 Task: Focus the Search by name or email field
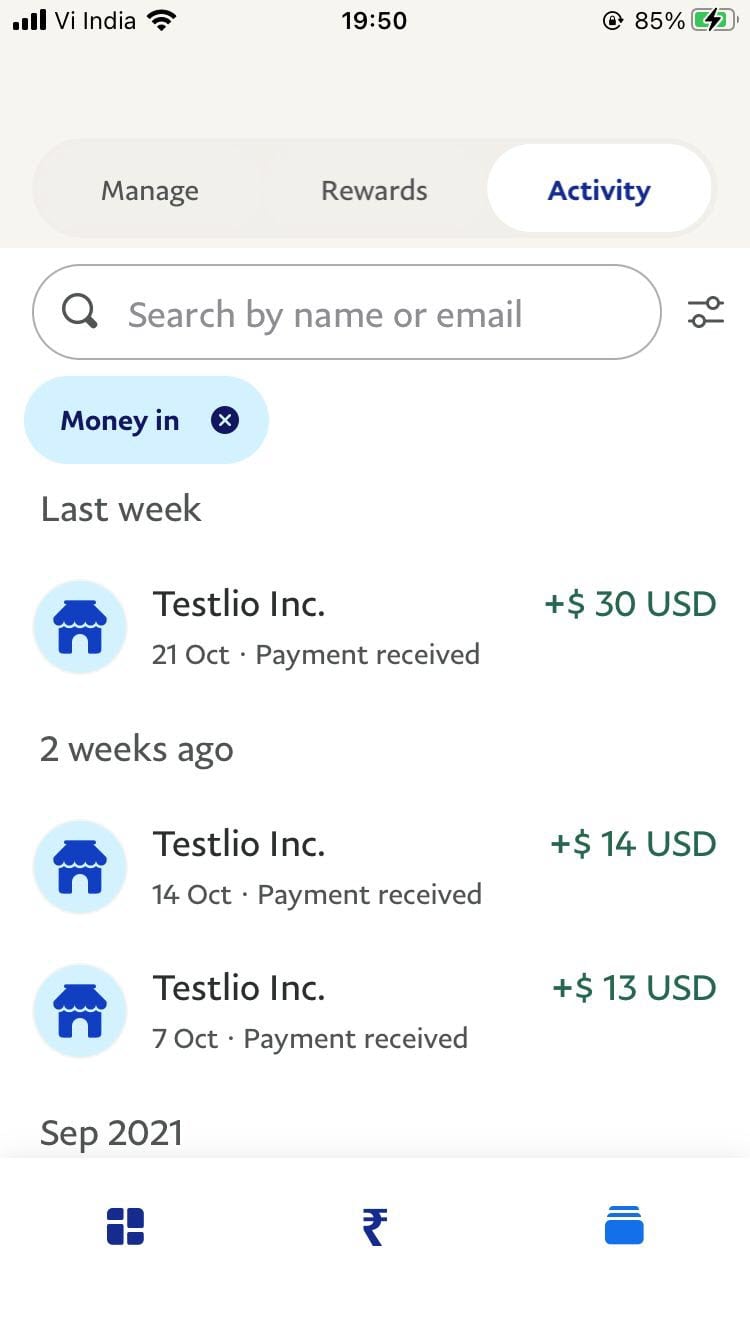coord(347,312)
